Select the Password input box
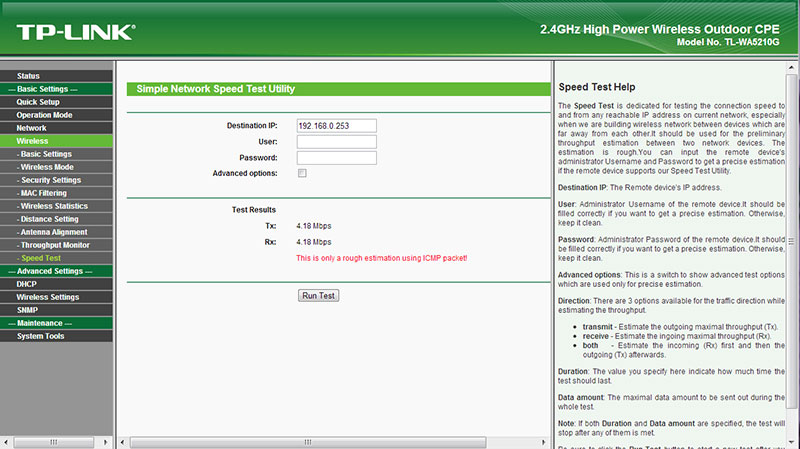 336,157
